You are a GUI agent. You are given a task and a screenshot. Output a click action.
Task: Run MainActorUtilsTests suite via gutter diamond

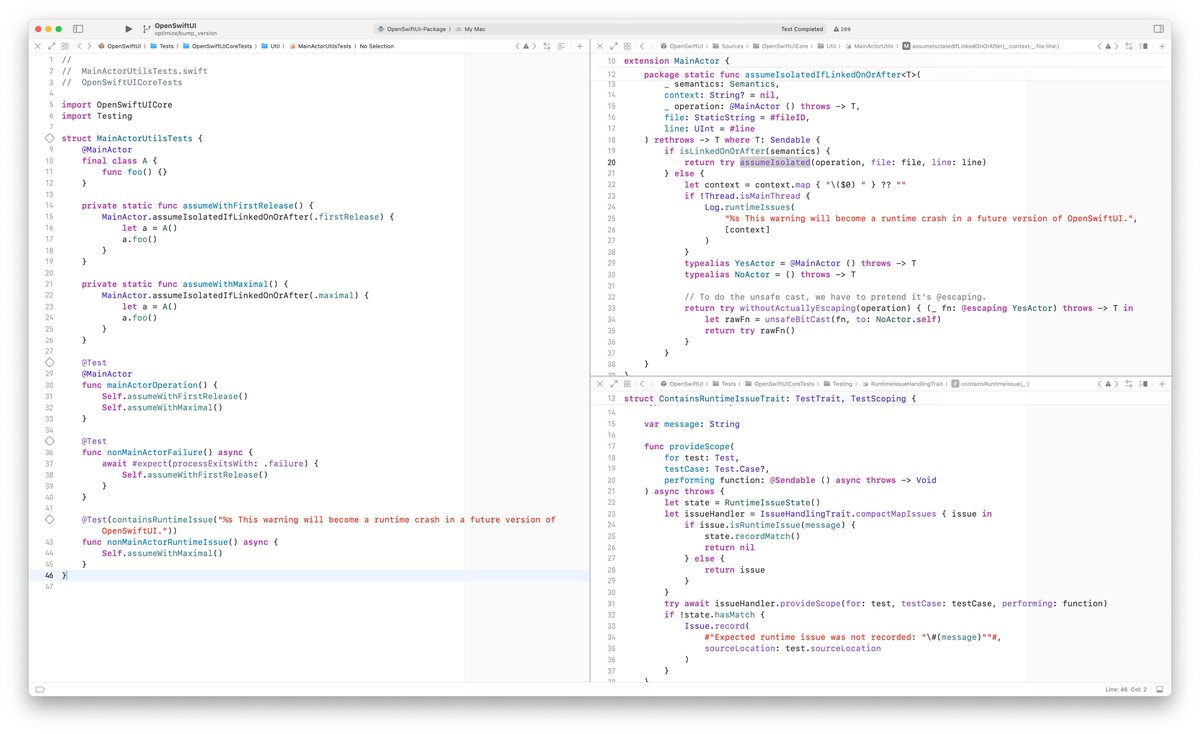tap(49, 137)
